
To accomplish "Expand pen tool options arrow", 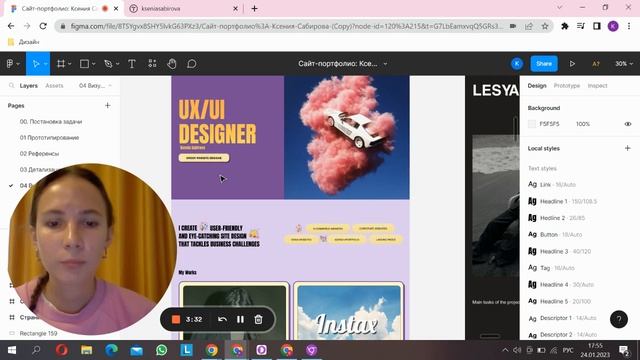I will coord(118,64).
